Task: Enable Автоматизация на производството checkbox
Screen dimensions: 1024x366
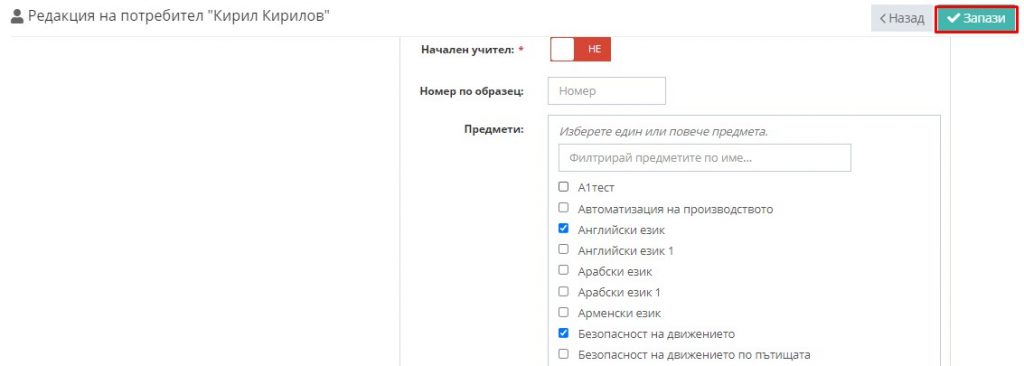Action: click(x=564, y=208)
